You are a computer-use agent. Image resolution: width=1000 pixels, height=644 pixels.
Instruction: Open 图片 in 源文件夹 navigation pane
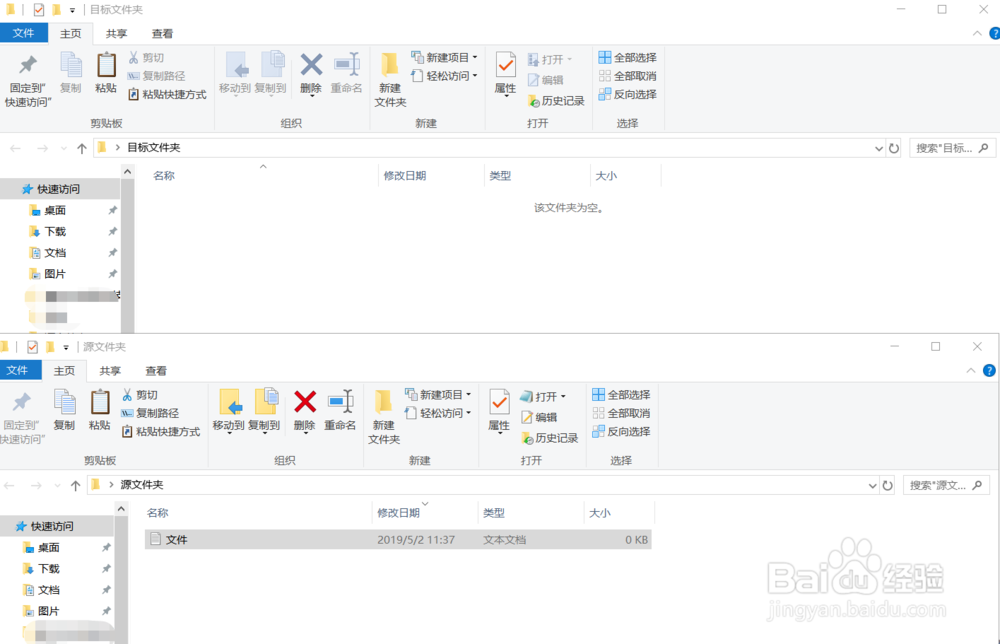pos(48,611)
